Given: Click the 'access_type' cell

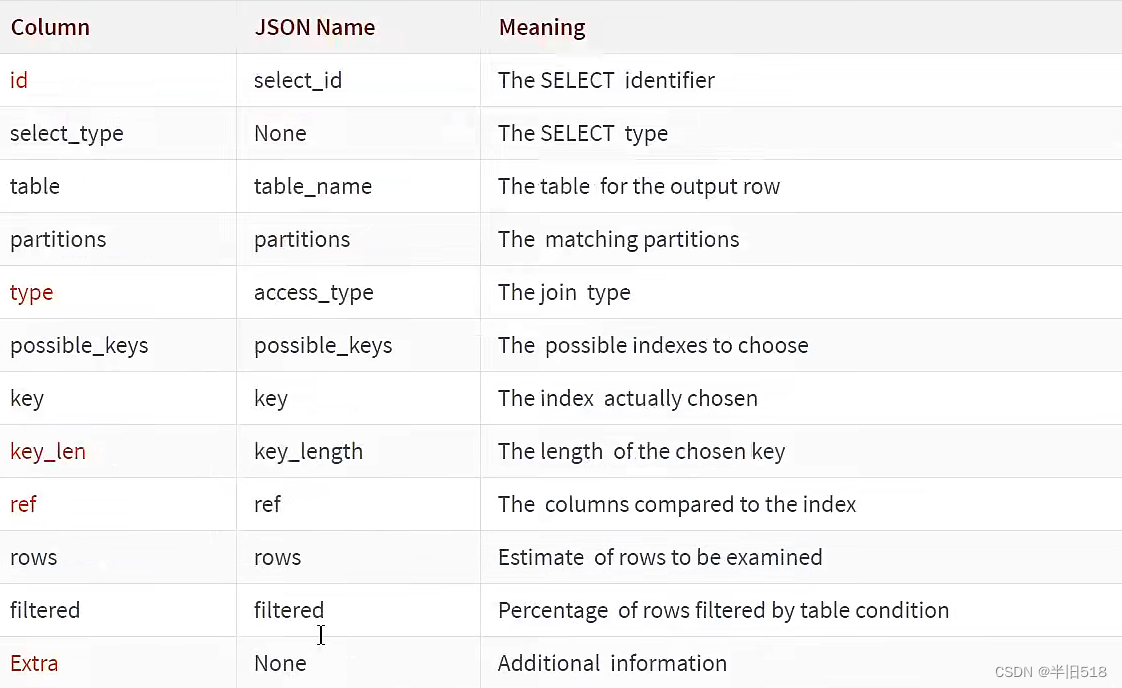Looking at the screenshot, I should coord(313,293).
